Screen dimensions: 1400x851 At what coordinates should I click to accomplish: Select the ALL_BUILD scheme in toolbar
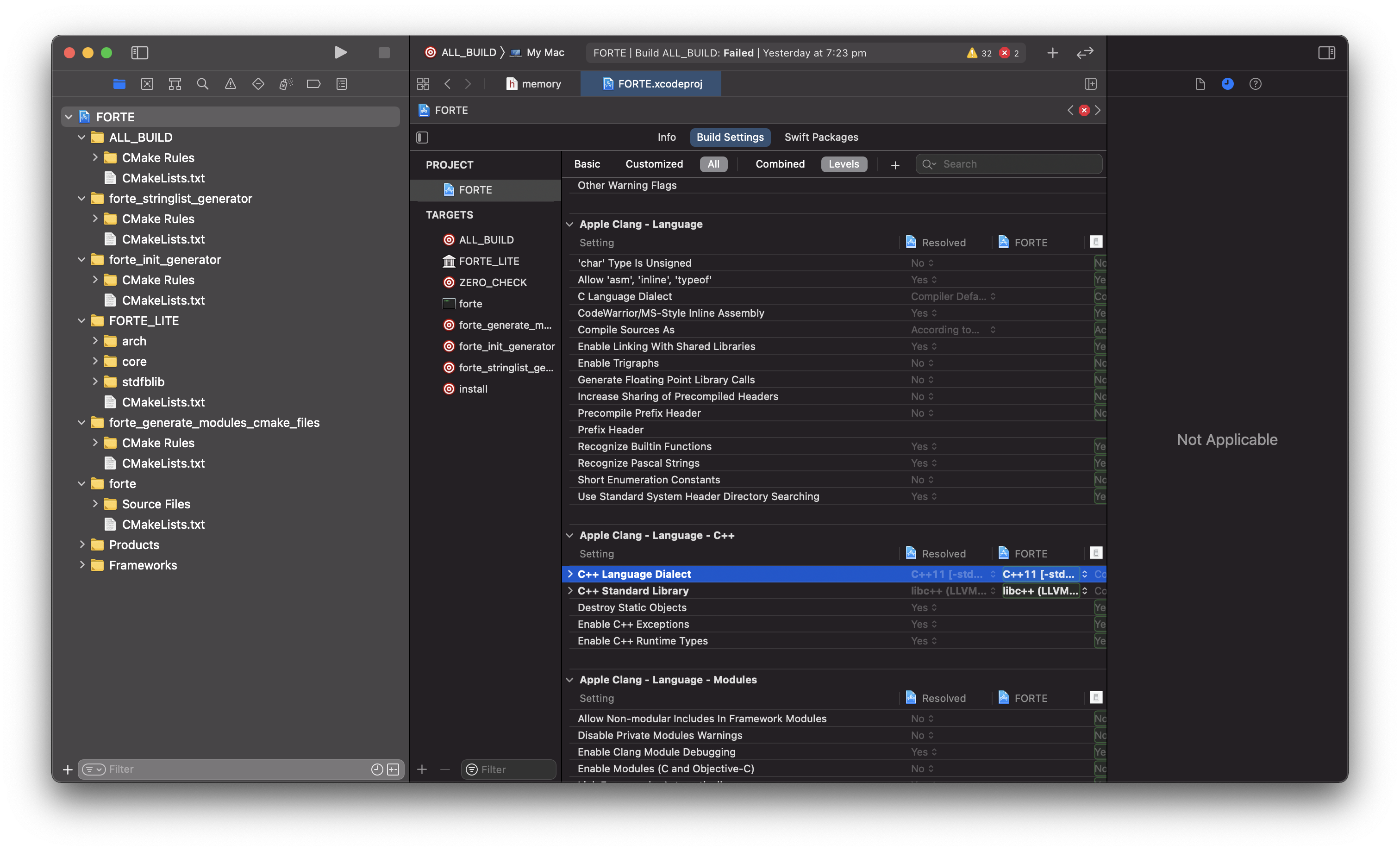[462, 53]
